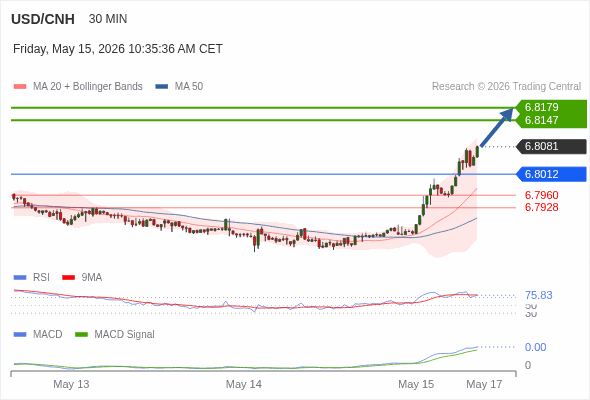
Task: Click the red support level 6.7928
Action: 541,207
